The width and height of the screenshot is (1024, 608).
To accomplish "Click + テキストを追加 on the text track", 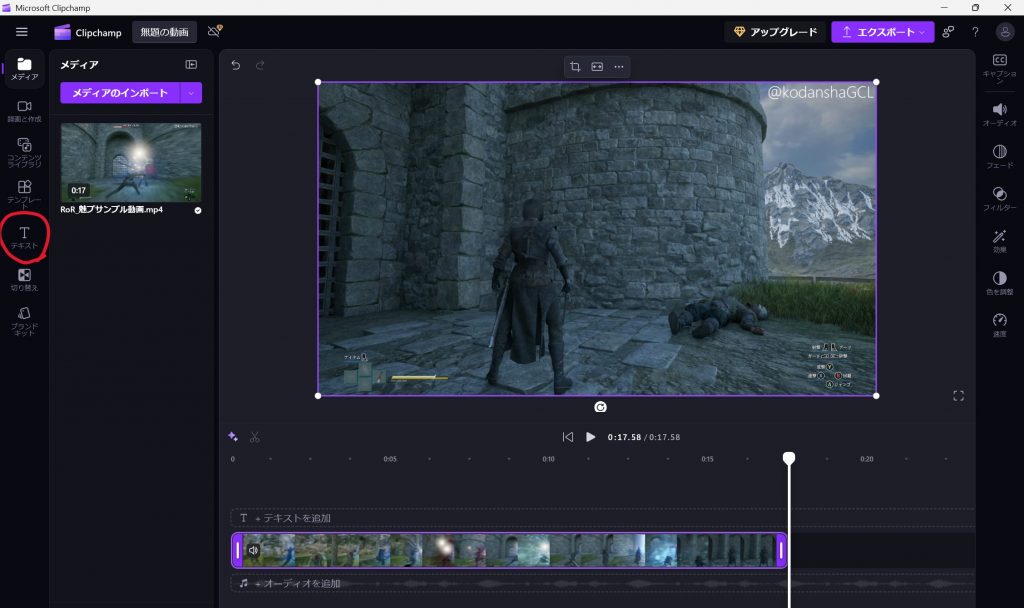I will (293, 518).
